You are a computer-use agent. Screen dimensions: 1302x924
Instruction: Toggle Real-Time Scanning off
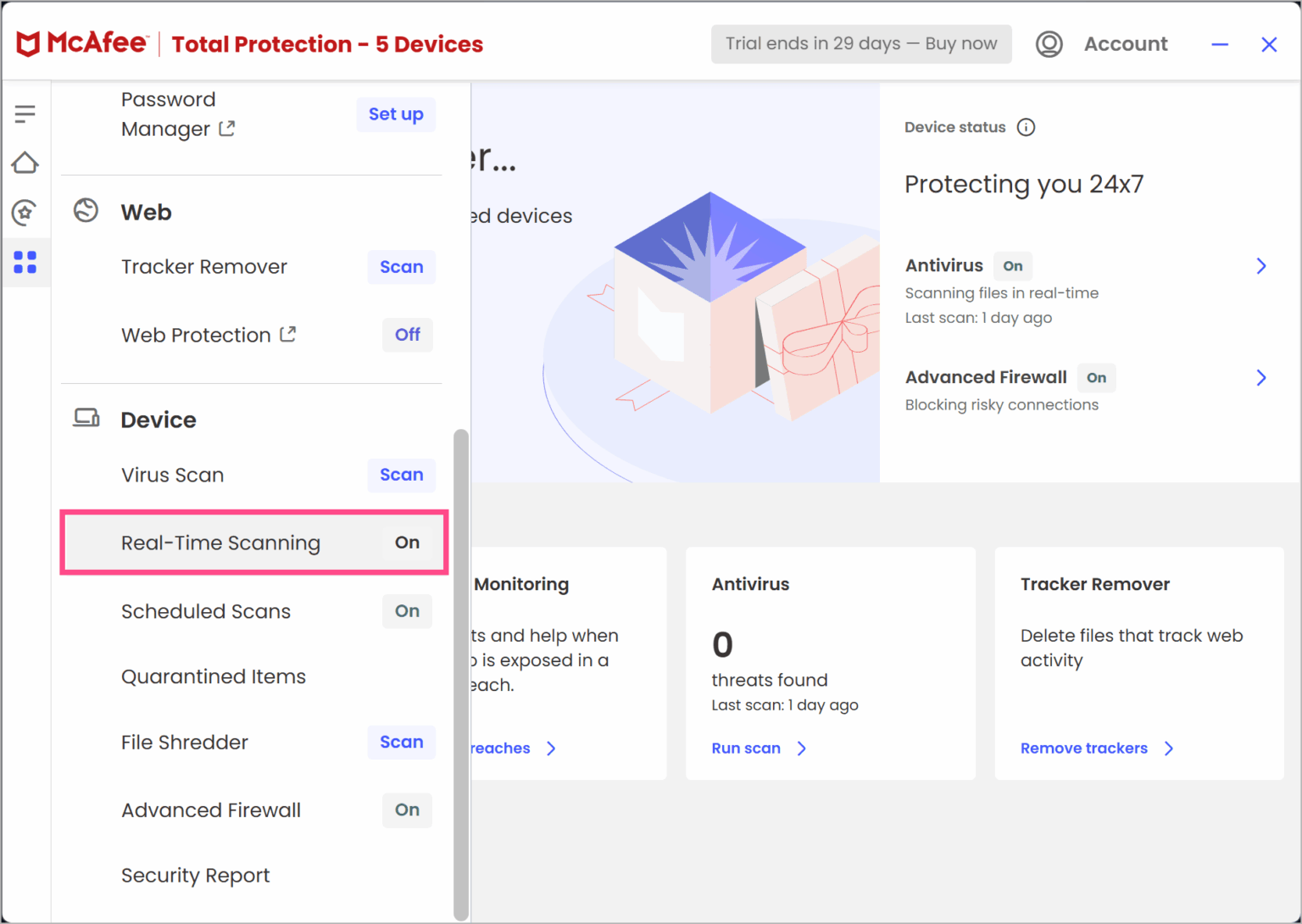407,543
